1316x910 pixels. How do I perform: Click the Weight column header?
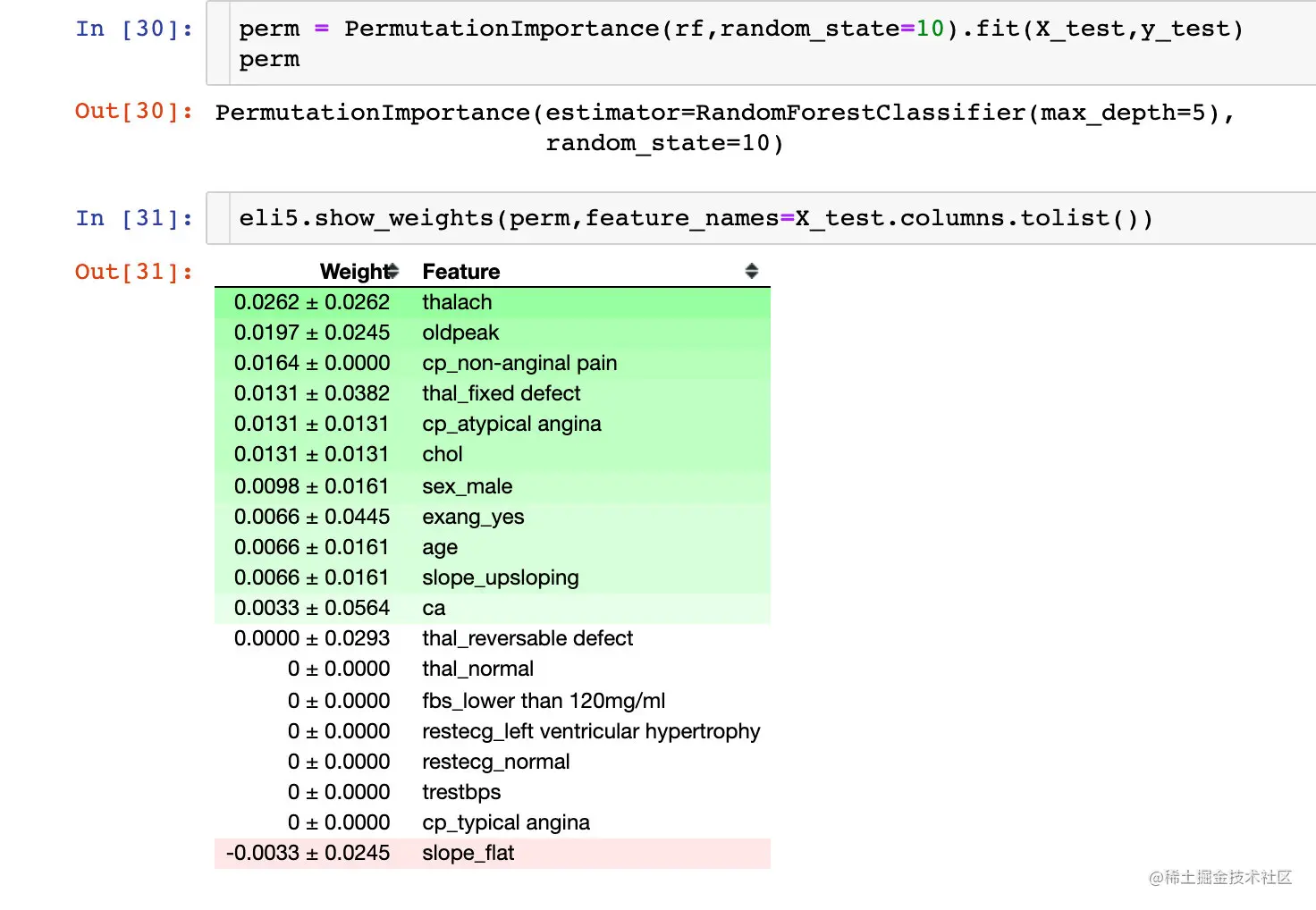click(x=355, y=272)
